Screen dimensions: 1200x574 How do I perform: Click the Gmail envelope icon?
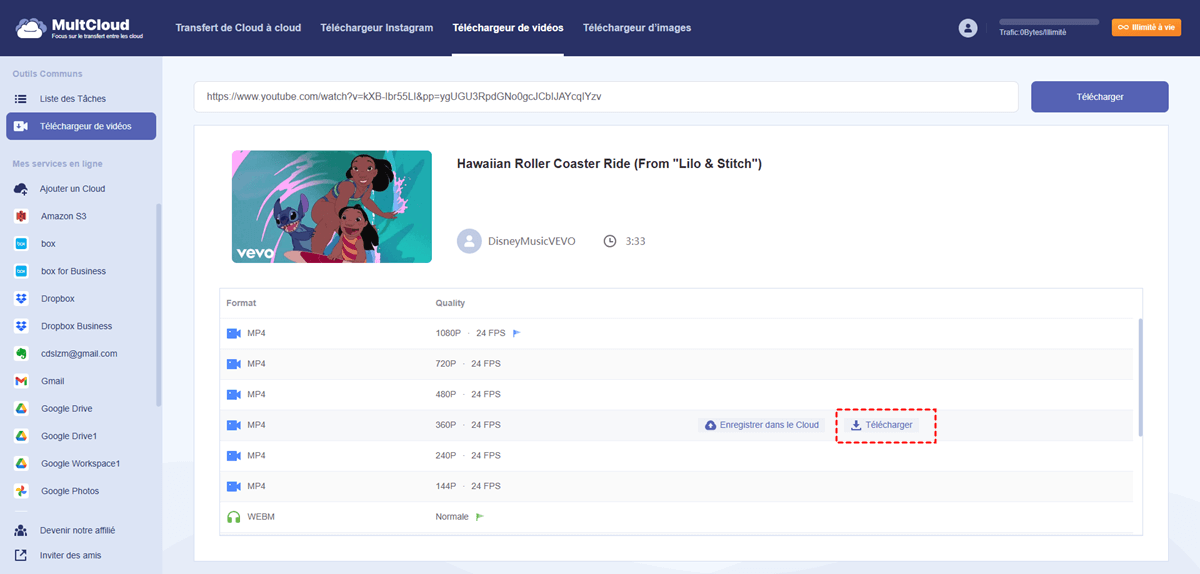point(20,381)
